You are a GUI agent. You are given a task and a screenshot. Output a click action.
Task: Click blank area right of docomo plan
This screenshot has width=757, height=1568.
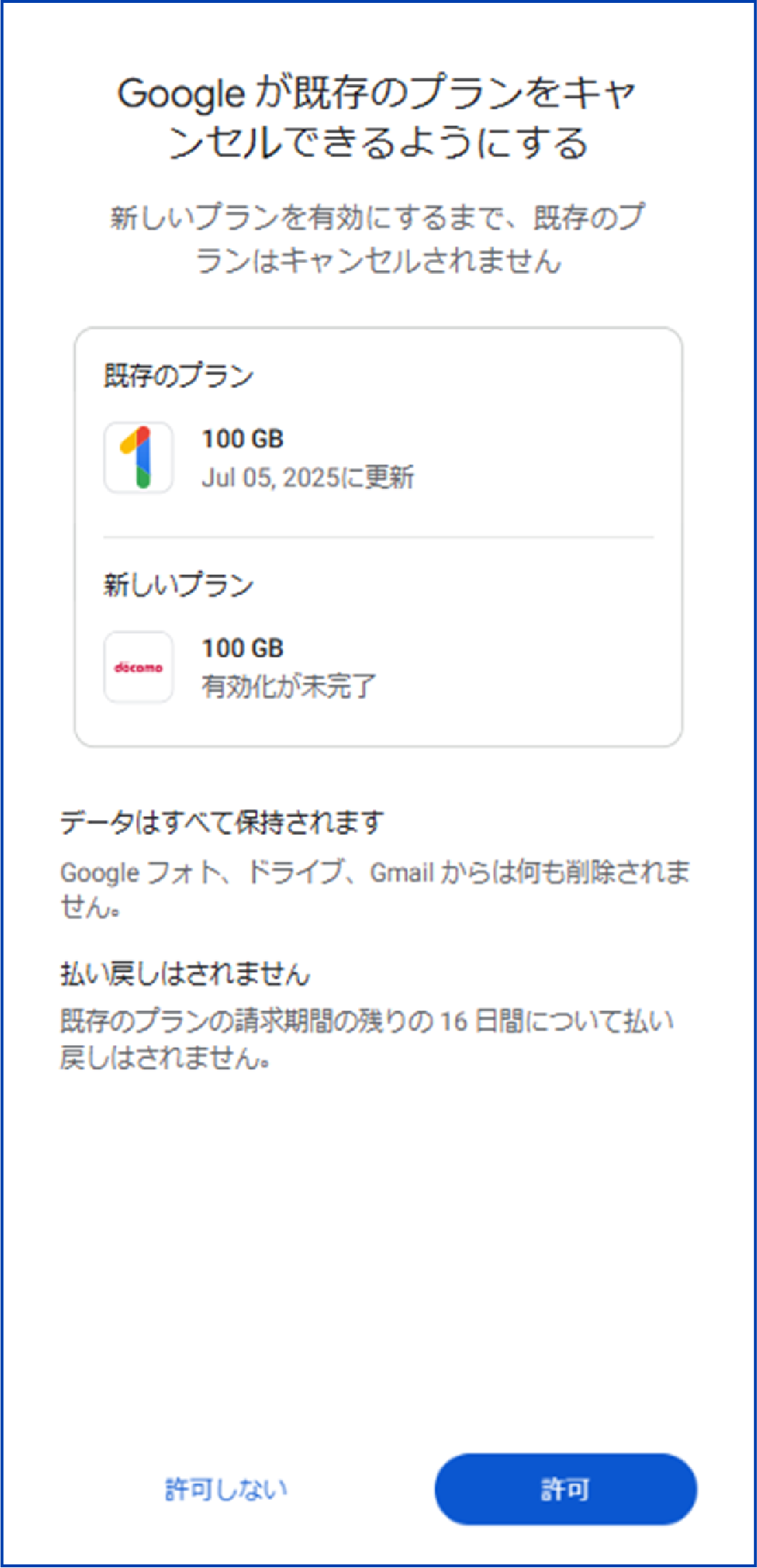tap(529, 667)
